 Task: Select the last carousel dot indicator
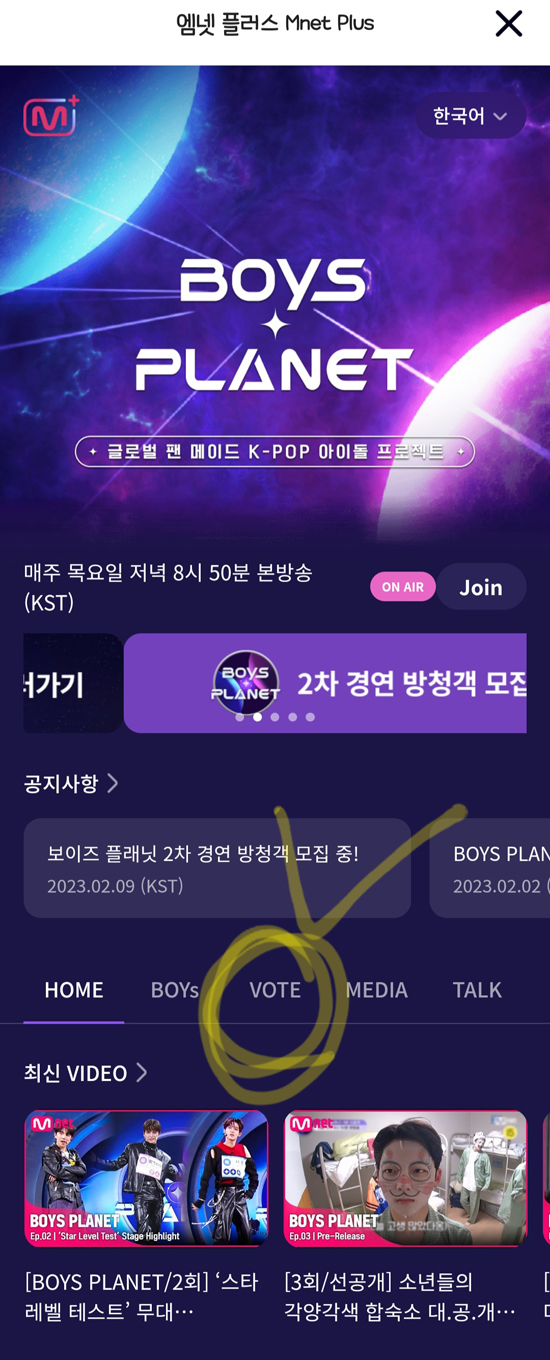click(310, 717)
